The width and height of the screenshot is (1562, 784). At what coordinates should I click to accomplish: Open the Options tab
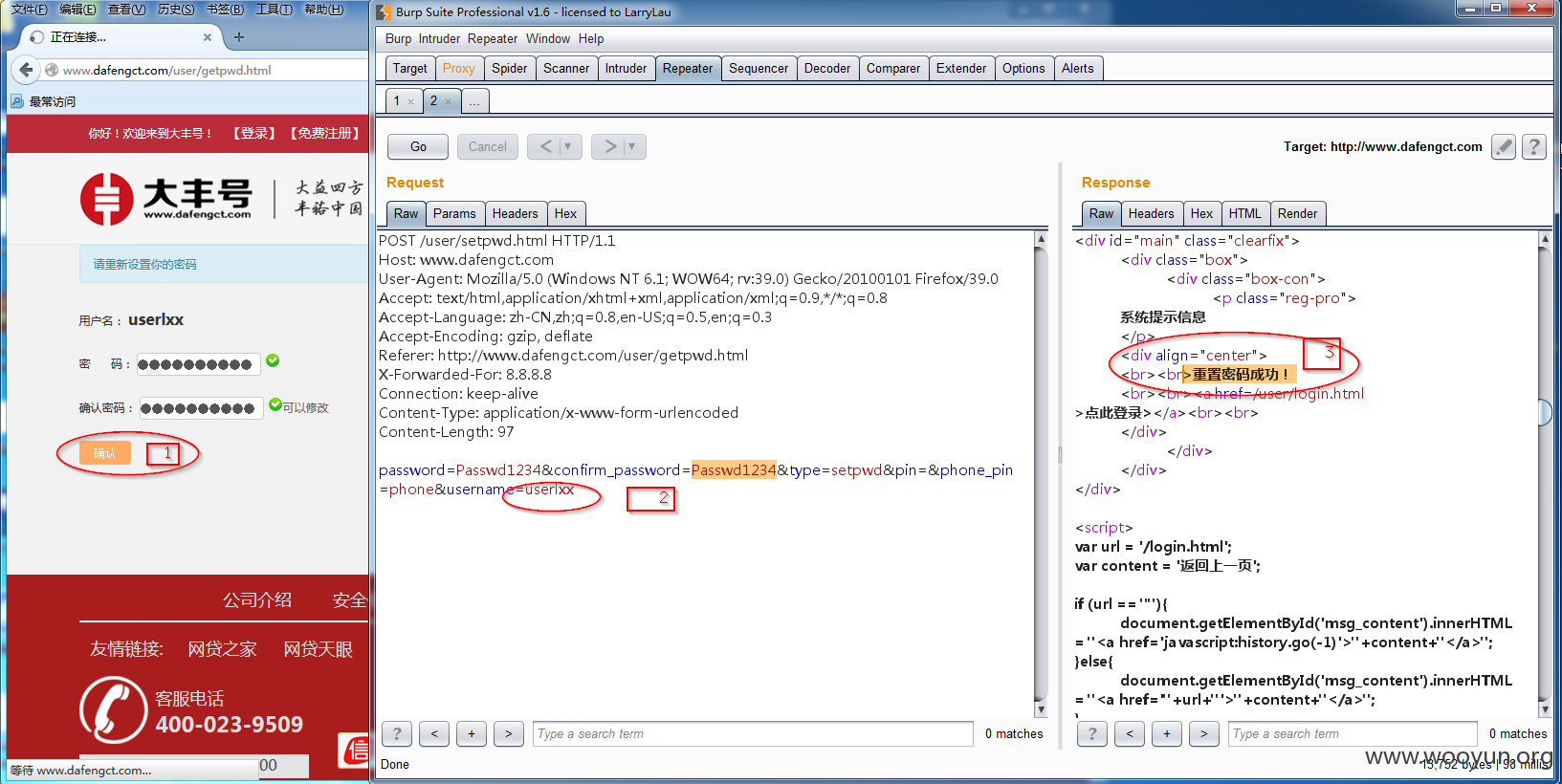point(1023,68)
